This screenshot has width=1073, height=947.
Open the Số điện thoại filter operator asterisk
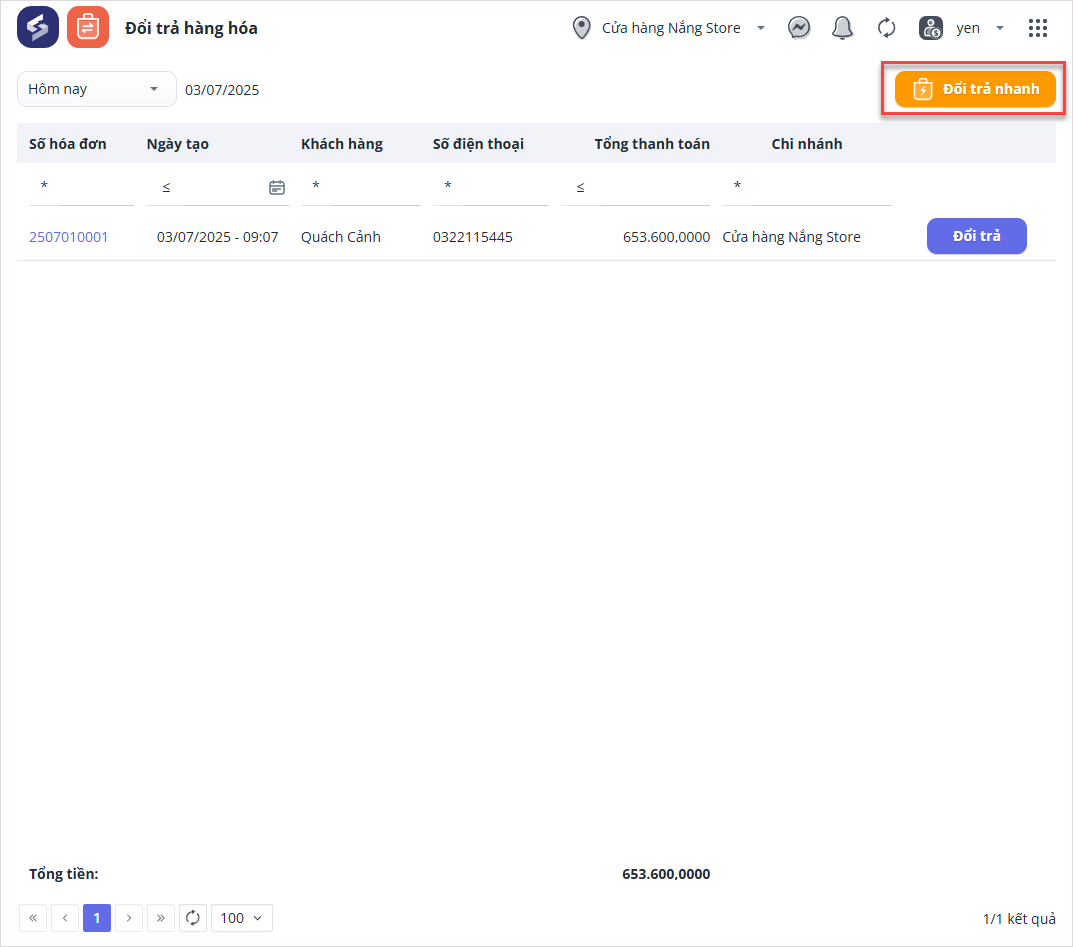[x=448, y=186]
